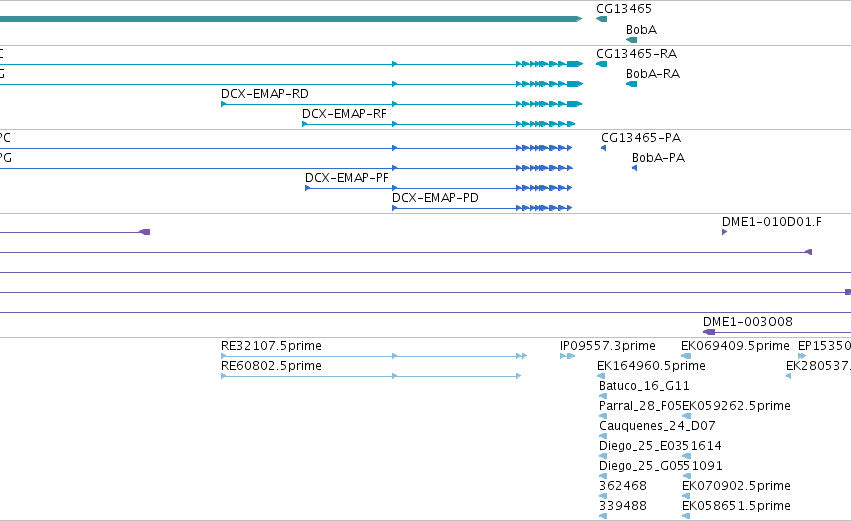Click the IP09557.3prime EST label
This screenshot has width=851, height=521.
click(607, 346)
